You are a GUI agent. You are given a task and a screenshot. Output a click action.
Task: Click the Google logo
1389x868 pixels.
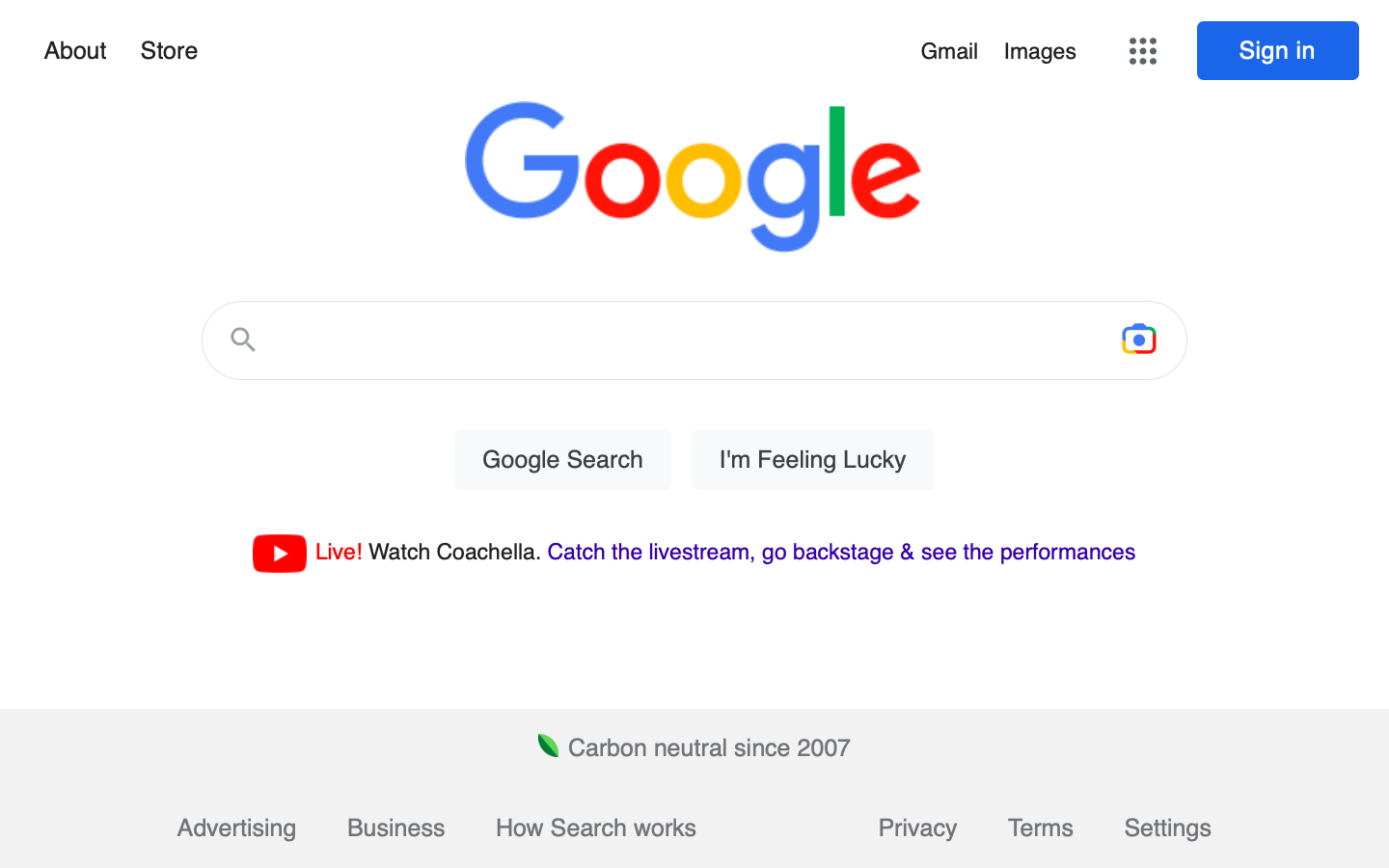[x=693, y=176]
